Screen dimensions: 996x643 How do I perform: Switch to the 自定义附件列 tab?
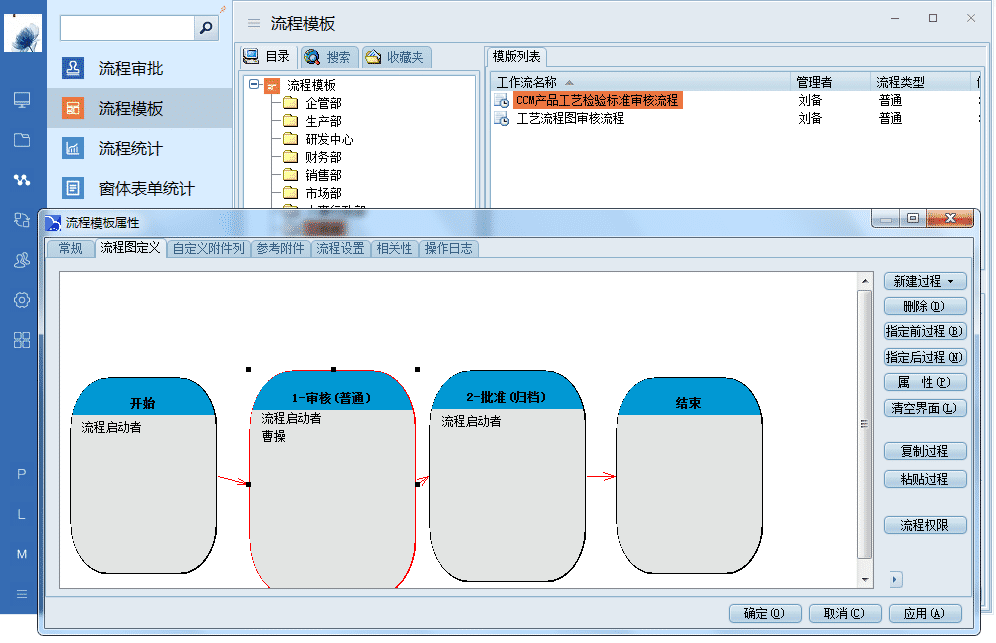point(208,249)
